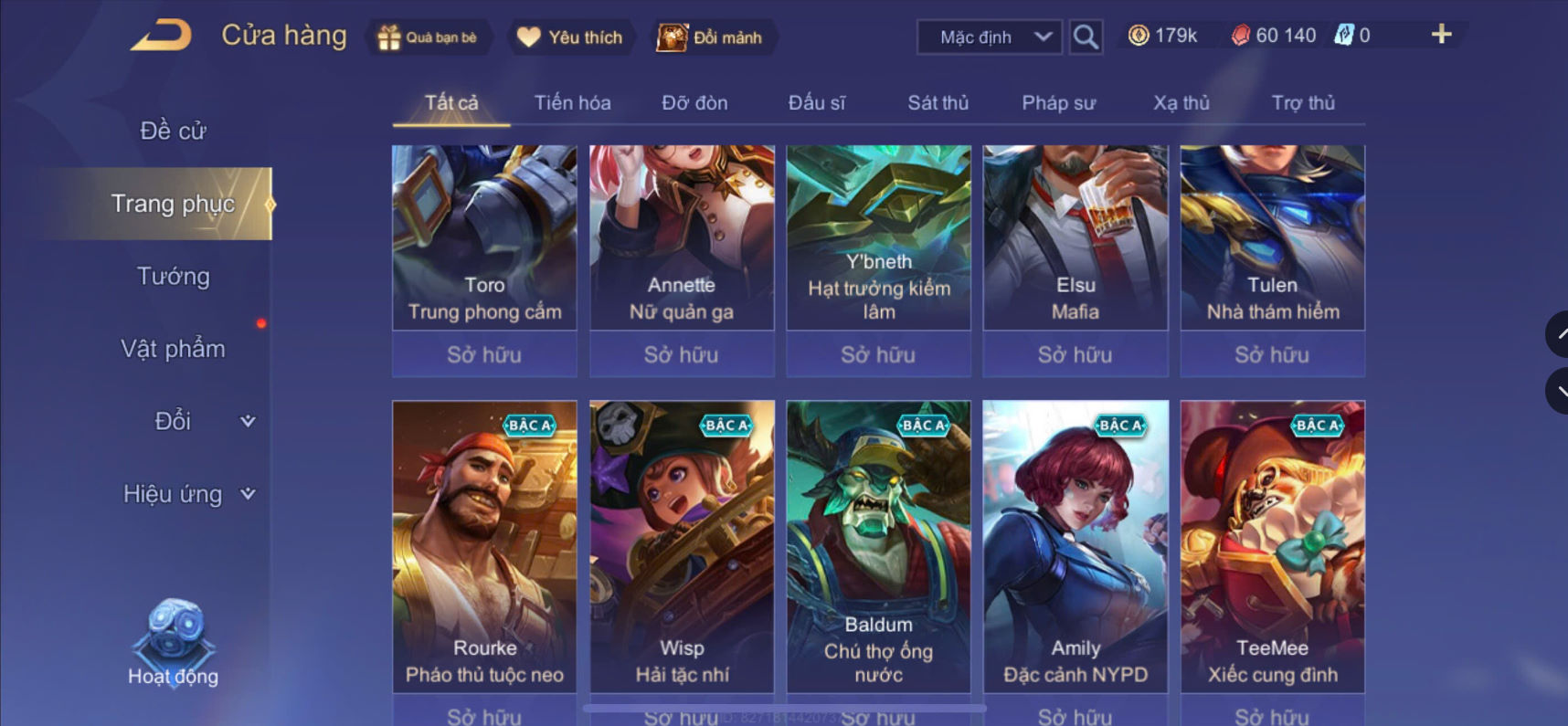Image resolution: width=1568 pixels, height=726 pixels.
Task: Switch to the Pháp sư tab
Action: [1058, 103]
